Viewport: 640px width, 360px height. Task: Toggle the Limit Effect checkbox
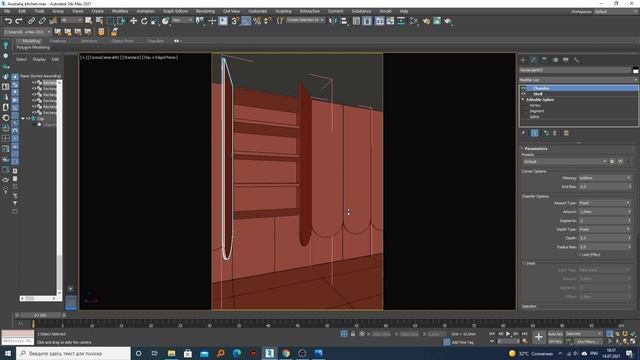point(579,255)
